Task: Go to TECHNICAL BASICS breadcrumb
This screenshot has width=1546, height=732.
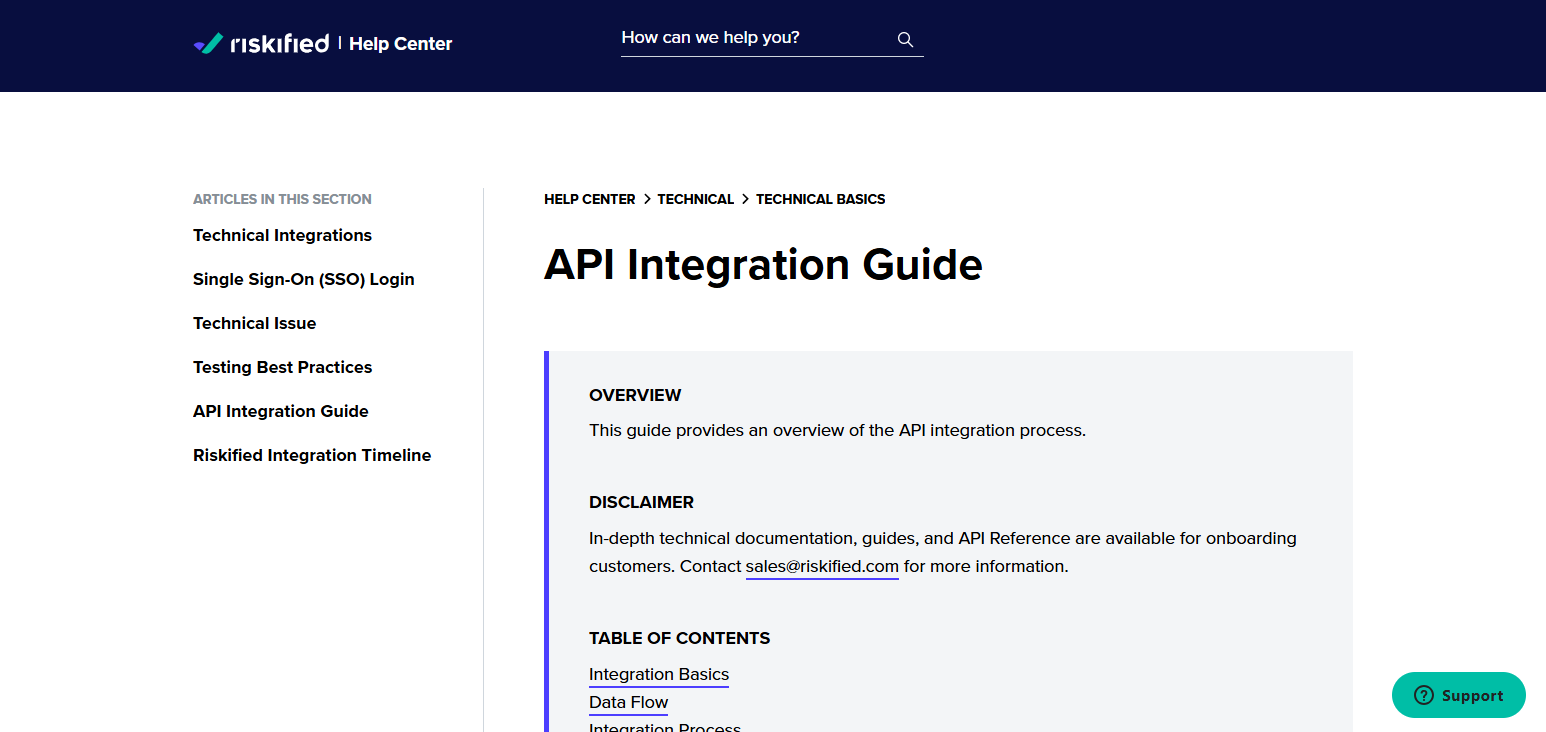Action: point(820,199)
